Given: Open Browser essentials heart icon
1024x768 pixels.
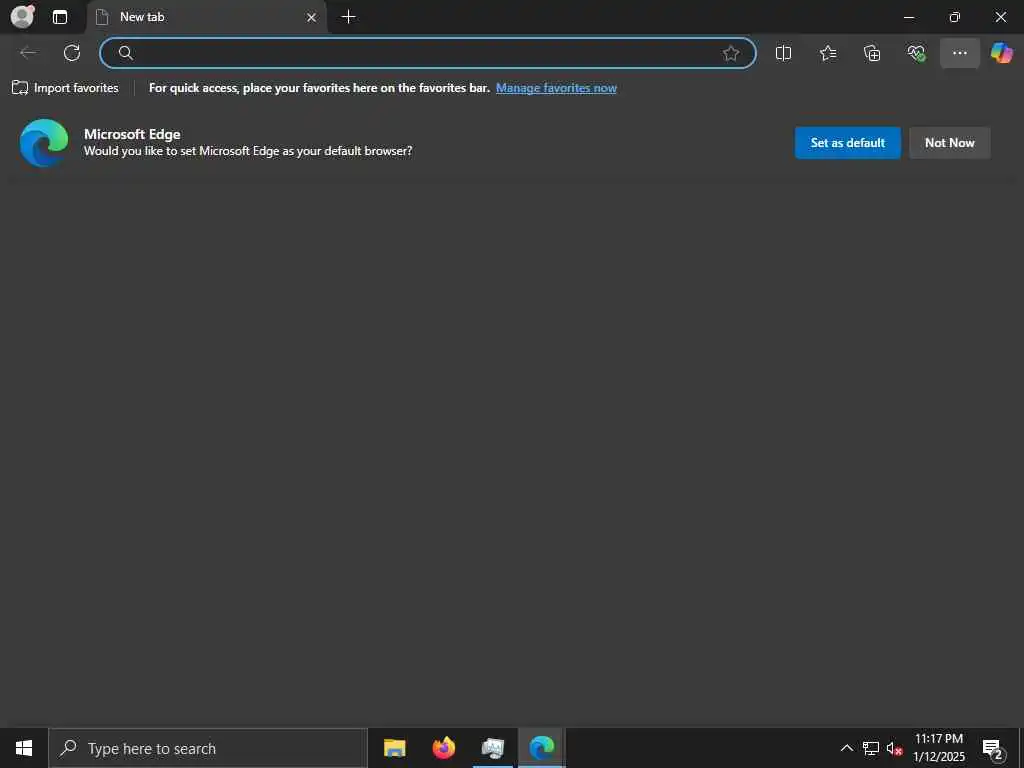Looking at the screenshot, I should [x=916, y=53].
